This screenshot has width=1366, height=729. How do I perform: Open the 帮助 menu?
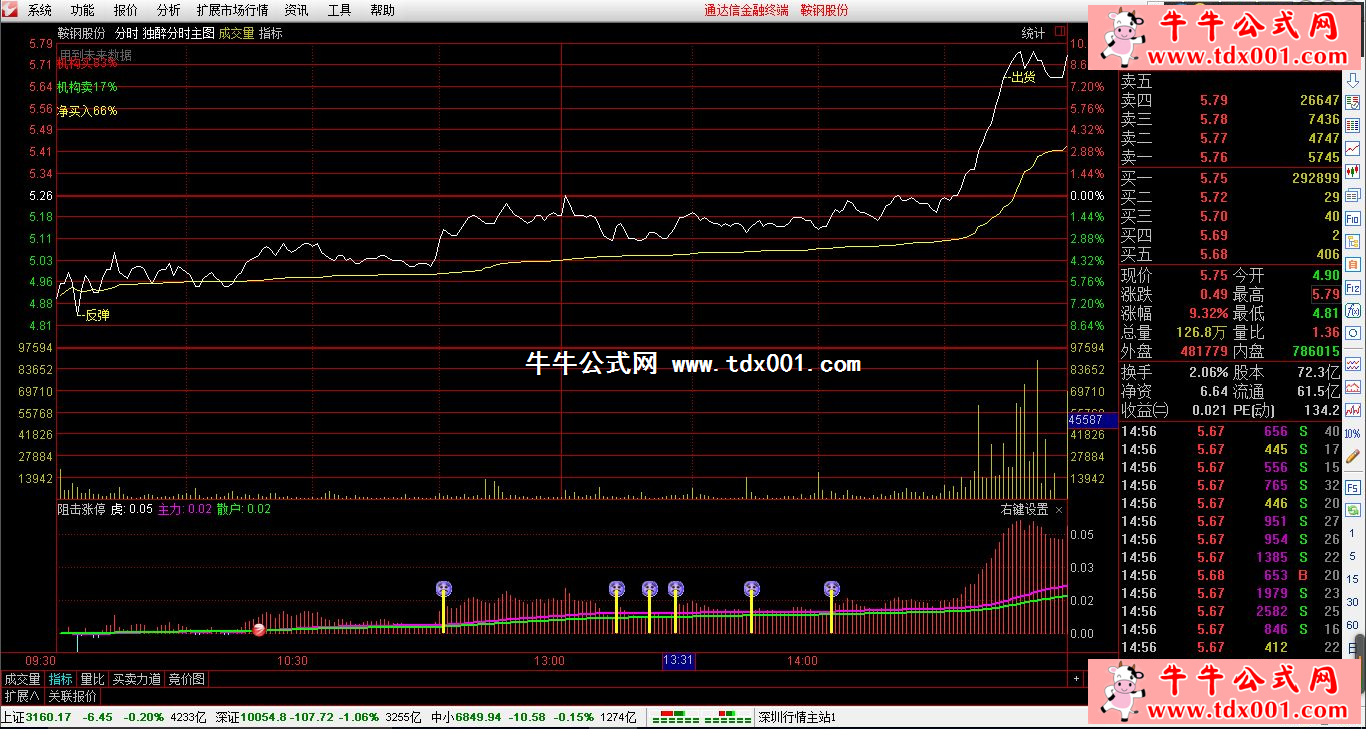tap(382, 10)
